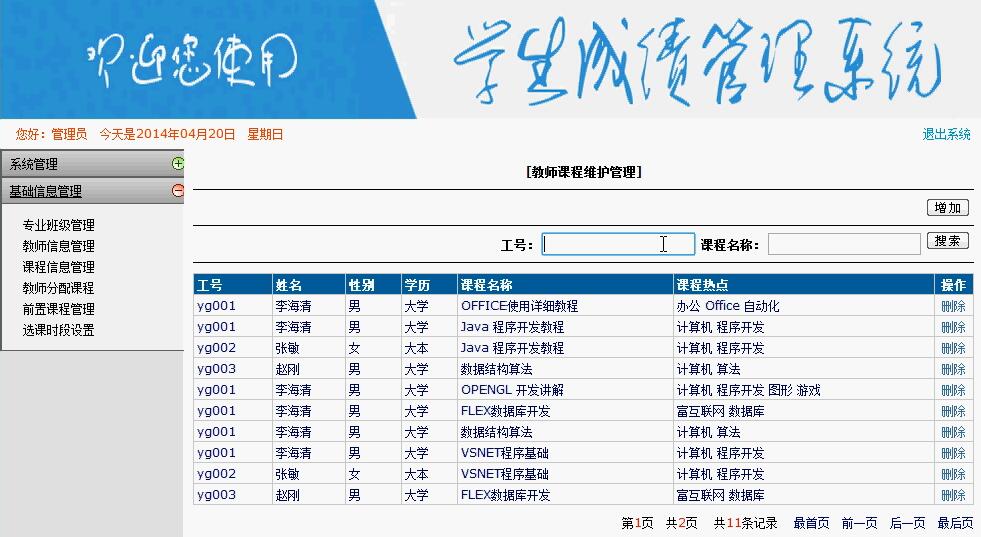Delete yg003's FLEX数据库开发 row
The width and height of the screenshot is (981, 537).
[x=953, y=495]
